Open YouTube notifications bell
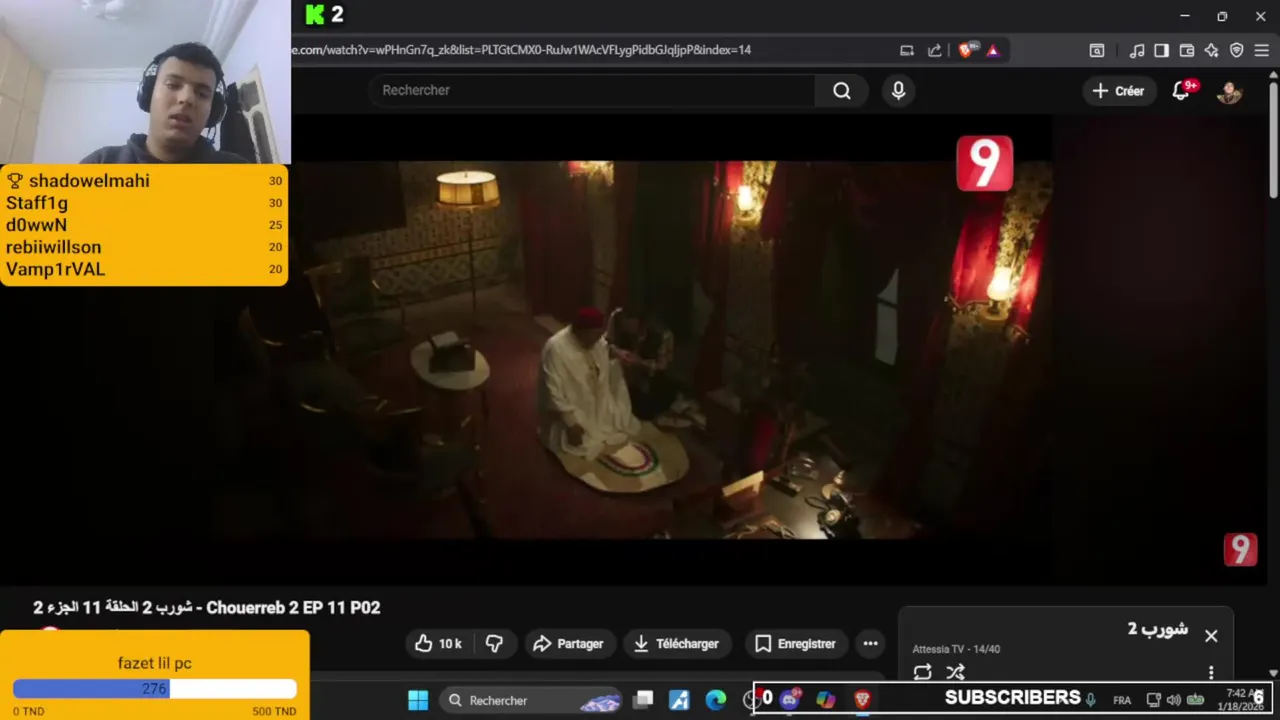Screen dimensions: 1280x720 (x=1182, y=91)
